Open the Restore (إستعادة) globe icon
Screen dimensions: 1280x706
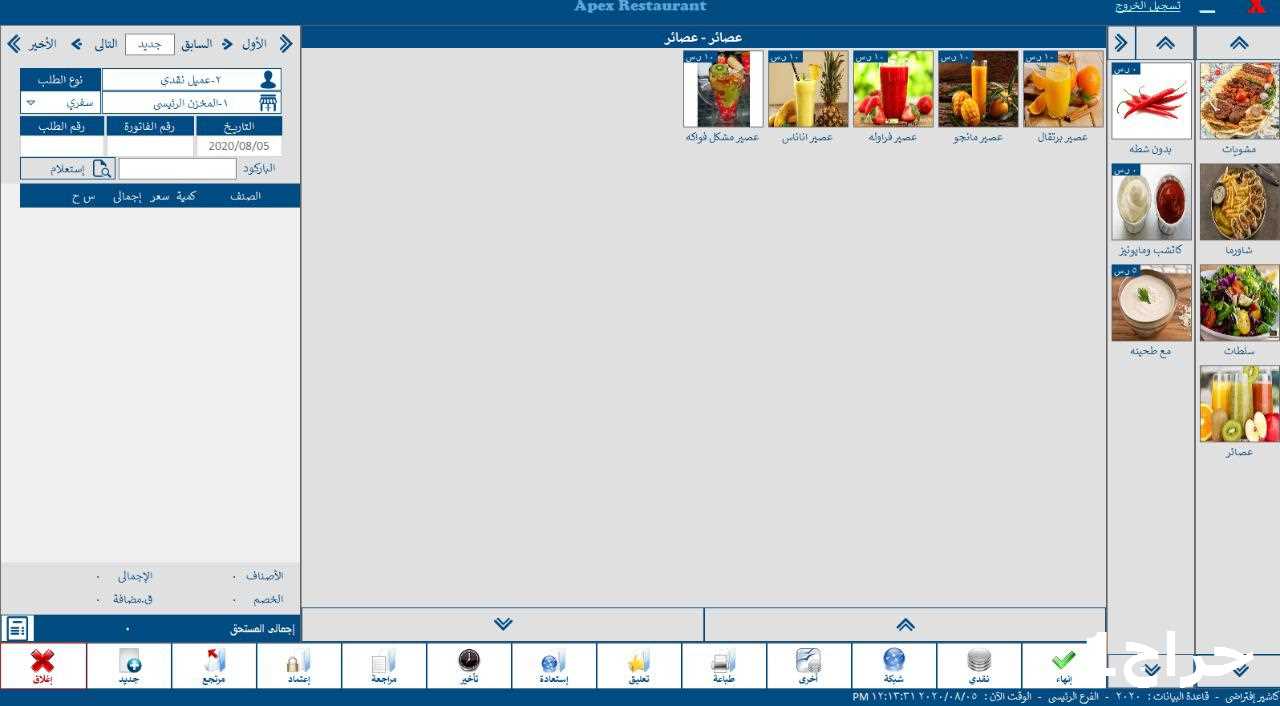tap(553, 665)
